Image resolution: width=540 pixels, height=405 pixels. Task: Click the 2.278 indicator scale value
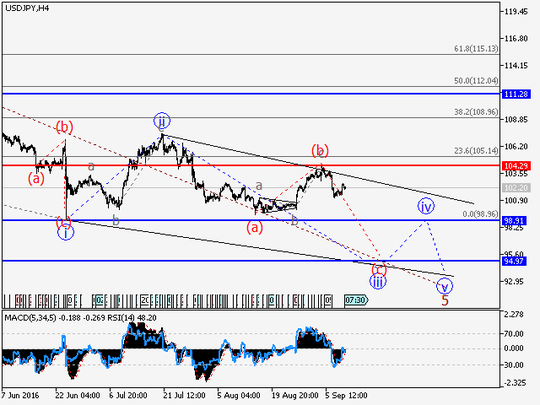513,314
